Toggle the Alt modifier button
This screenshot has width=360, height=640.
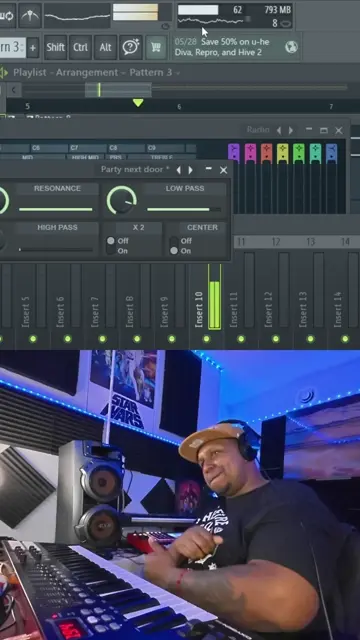pyautogui.click(x=105, y=47)
